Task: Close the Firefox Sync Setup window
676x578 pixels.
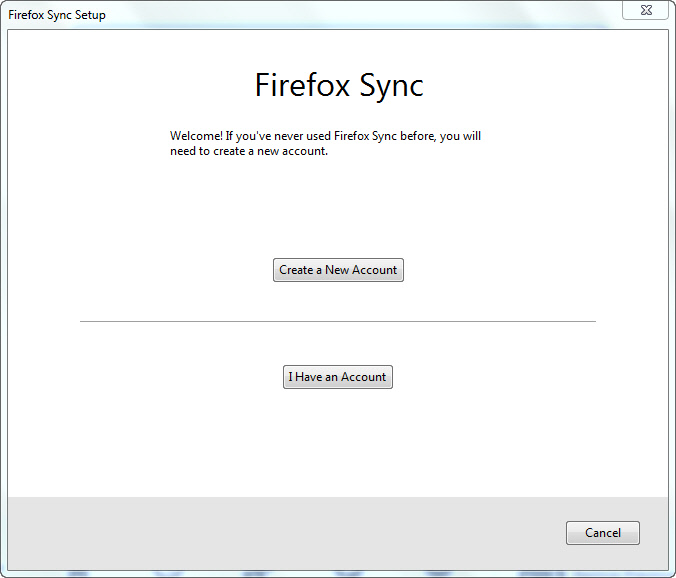Action: [645, 10]
